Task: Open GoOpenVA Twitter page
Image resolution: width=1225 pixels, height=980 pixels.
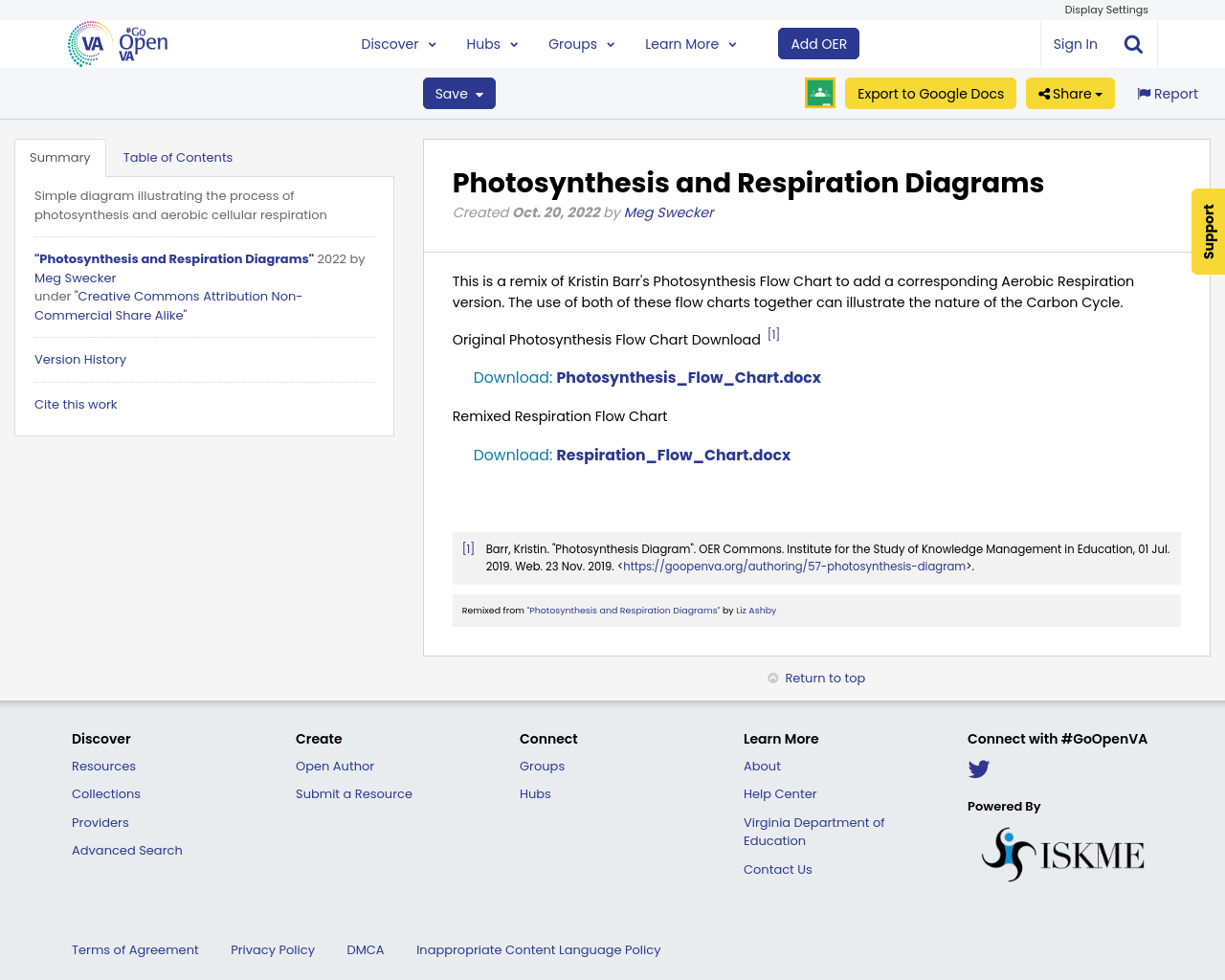Action: point(978,768)
